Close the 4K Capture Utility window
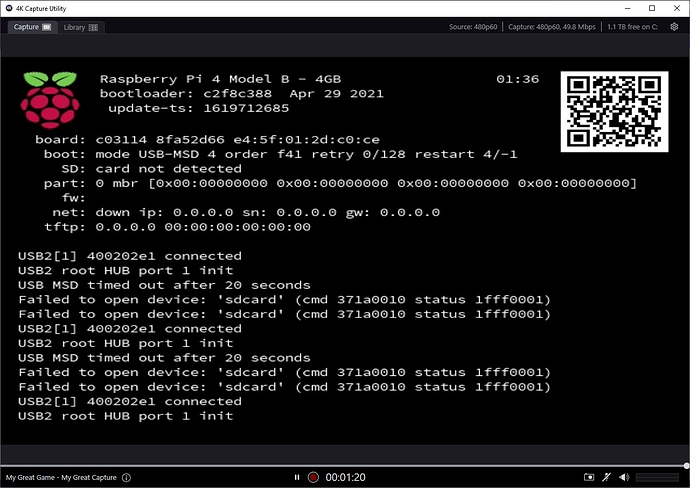This screenshot has height=488, width=690. click(677, 8)
